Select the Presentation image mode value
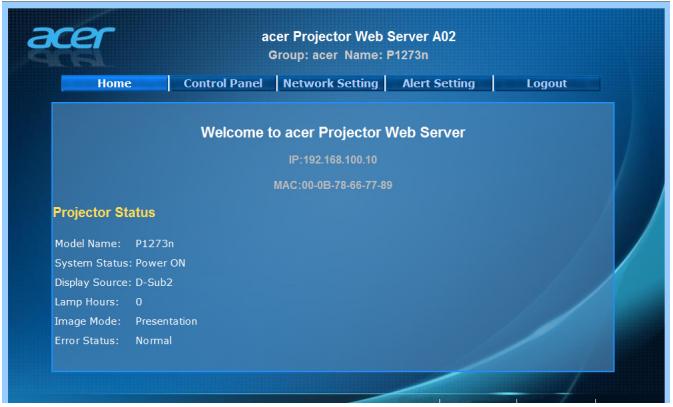This screenshot has height=407, width=673. tap(166, 321)
